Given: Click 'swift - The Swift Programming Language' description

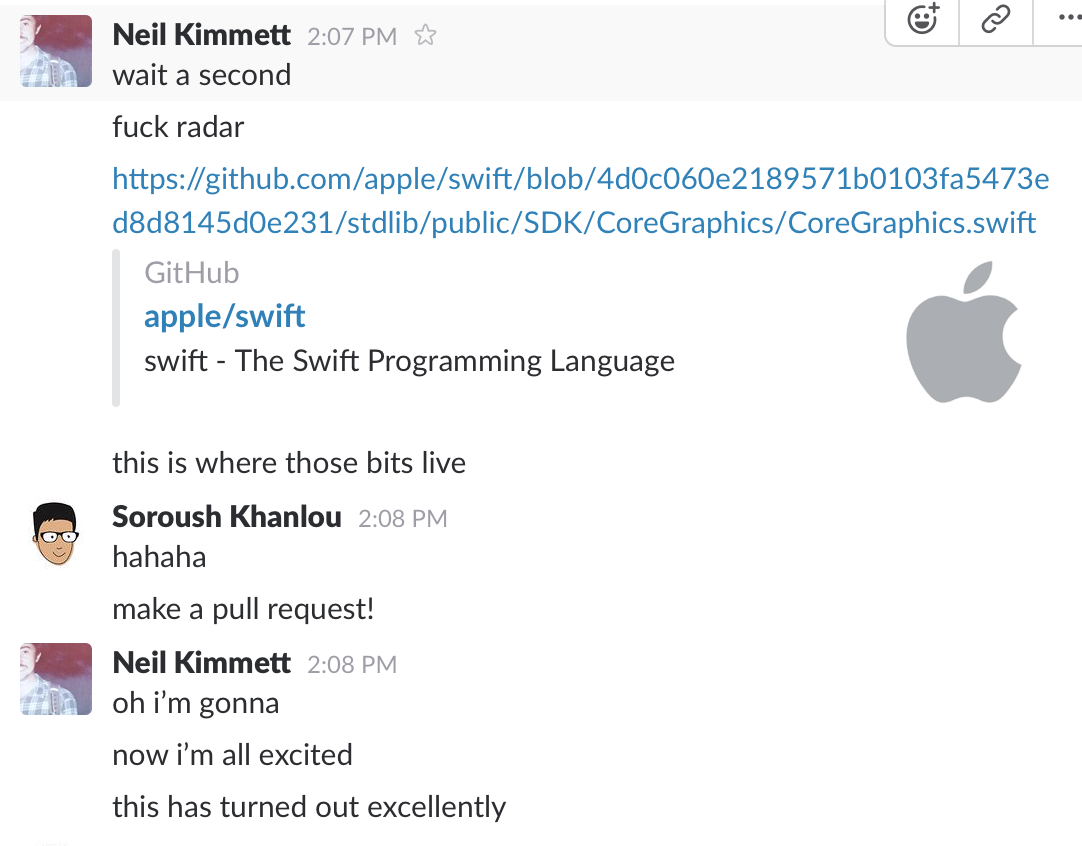Looking at the screenshot, I should [x=409, y=362].
